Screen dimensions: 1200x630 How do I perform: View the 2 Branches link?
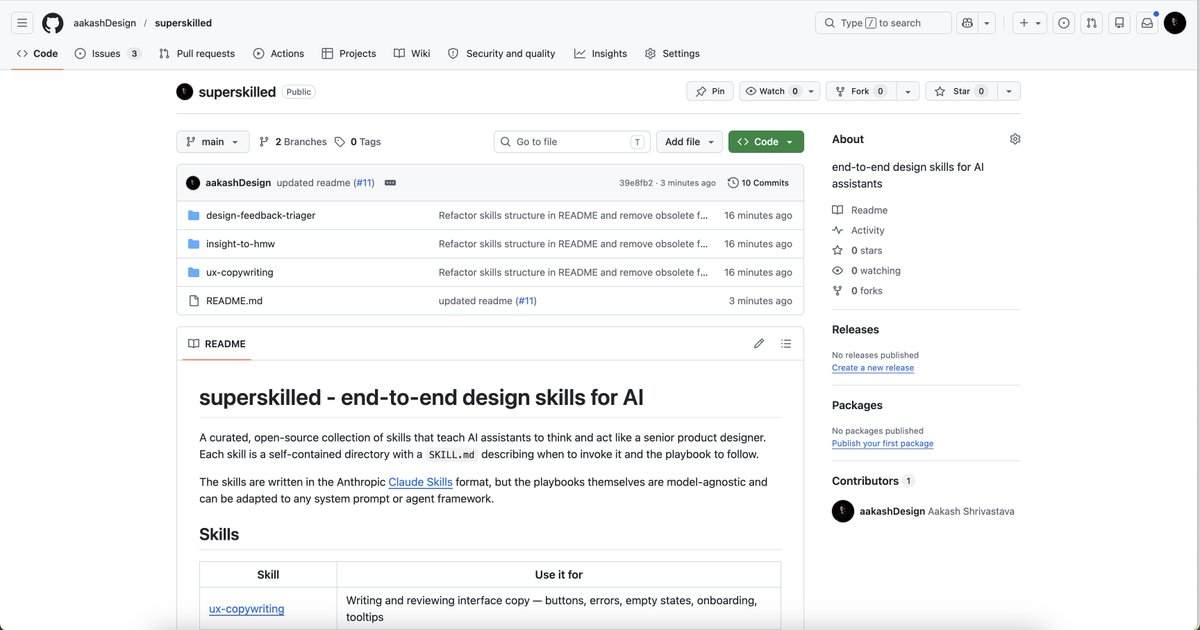point(293,142)
